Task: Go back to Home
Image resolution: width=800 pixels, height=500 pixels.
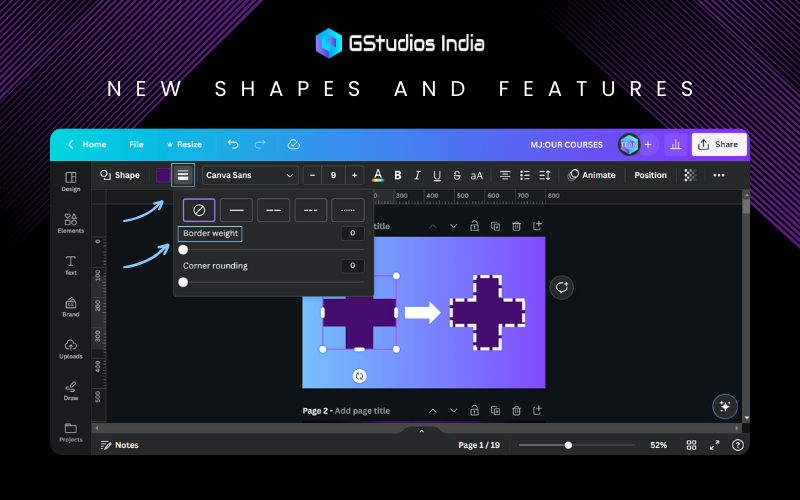Action: [87, 144]
